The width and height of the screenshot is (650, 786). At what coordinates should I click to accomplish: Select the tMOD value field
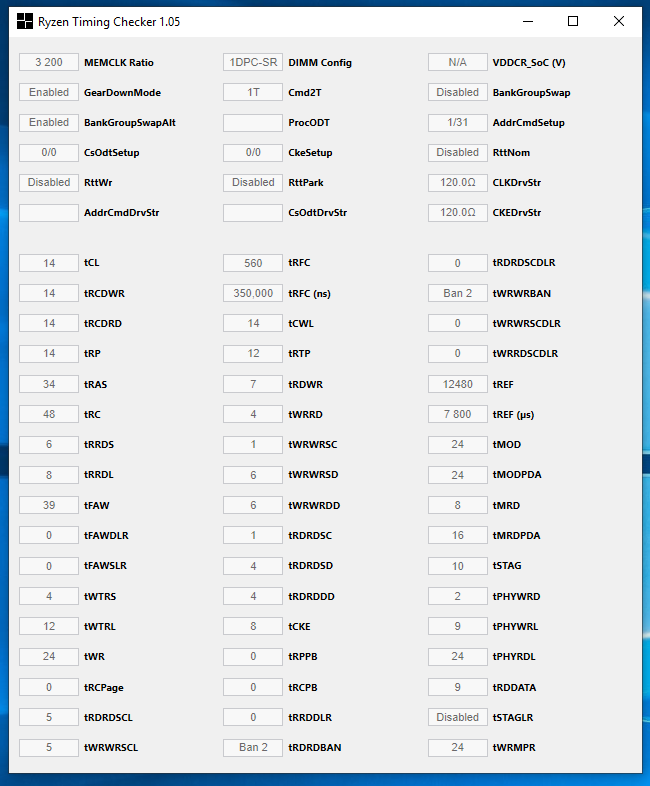tap(458, 445)
